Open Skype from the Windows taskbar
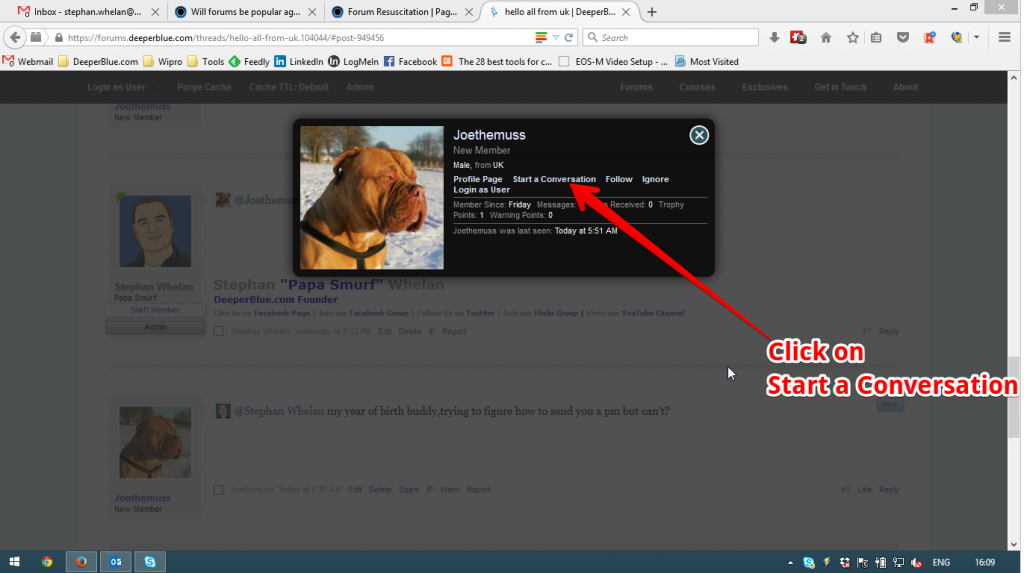Viewport: 1024px width, 573px height. [x=150, y=562]
